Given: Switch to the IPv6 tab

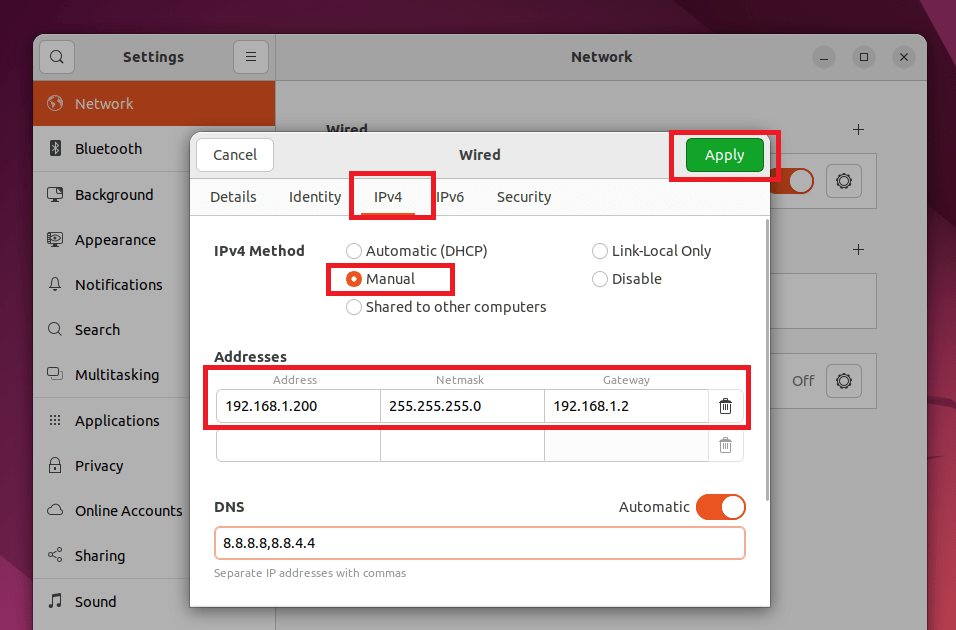Looking at the screenshot, I should point(450,197).
